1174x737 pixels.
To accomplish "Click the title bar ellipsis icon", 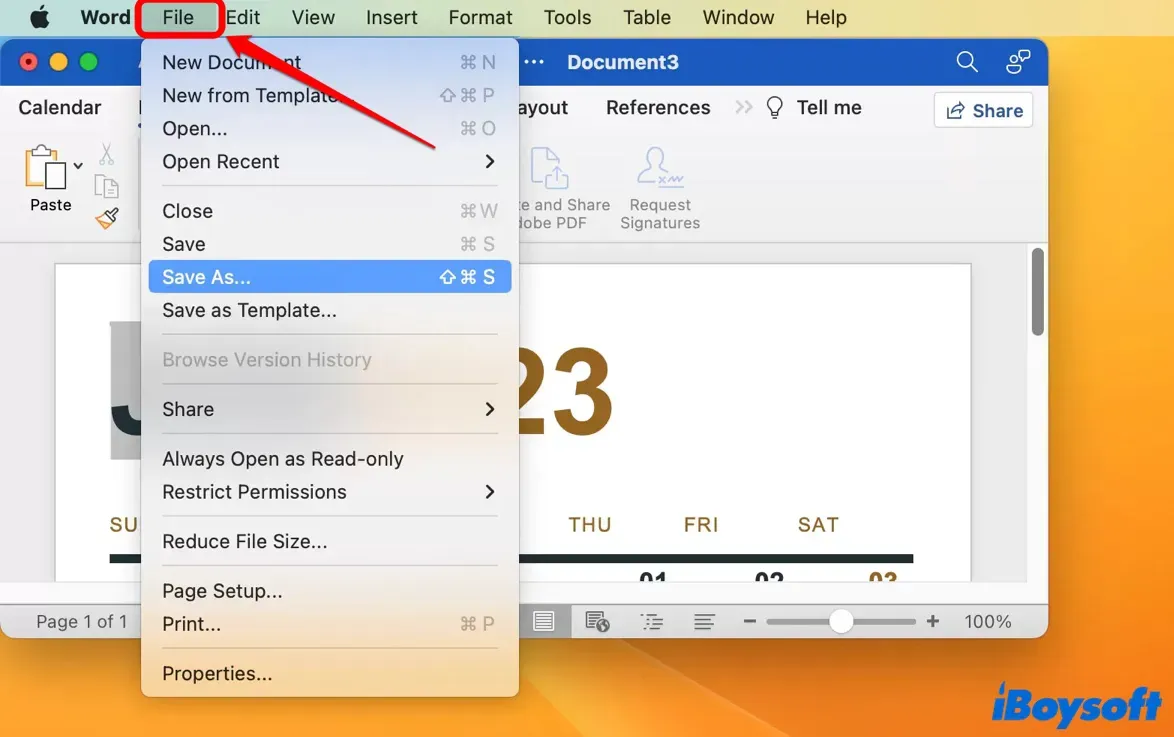I will [534, 62].
